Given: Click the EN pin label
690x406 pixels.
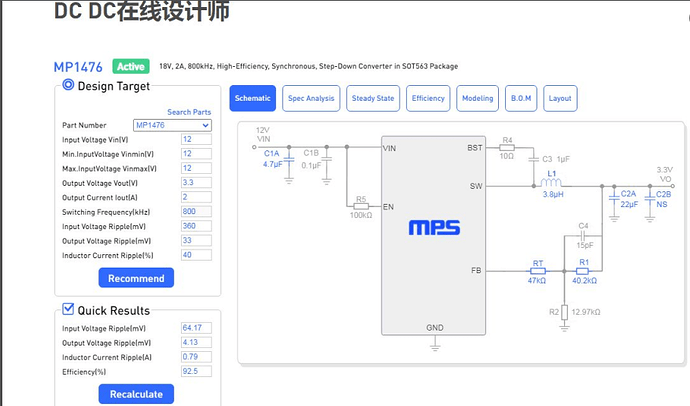Looking at the screenshot, I should coord(388,207).
